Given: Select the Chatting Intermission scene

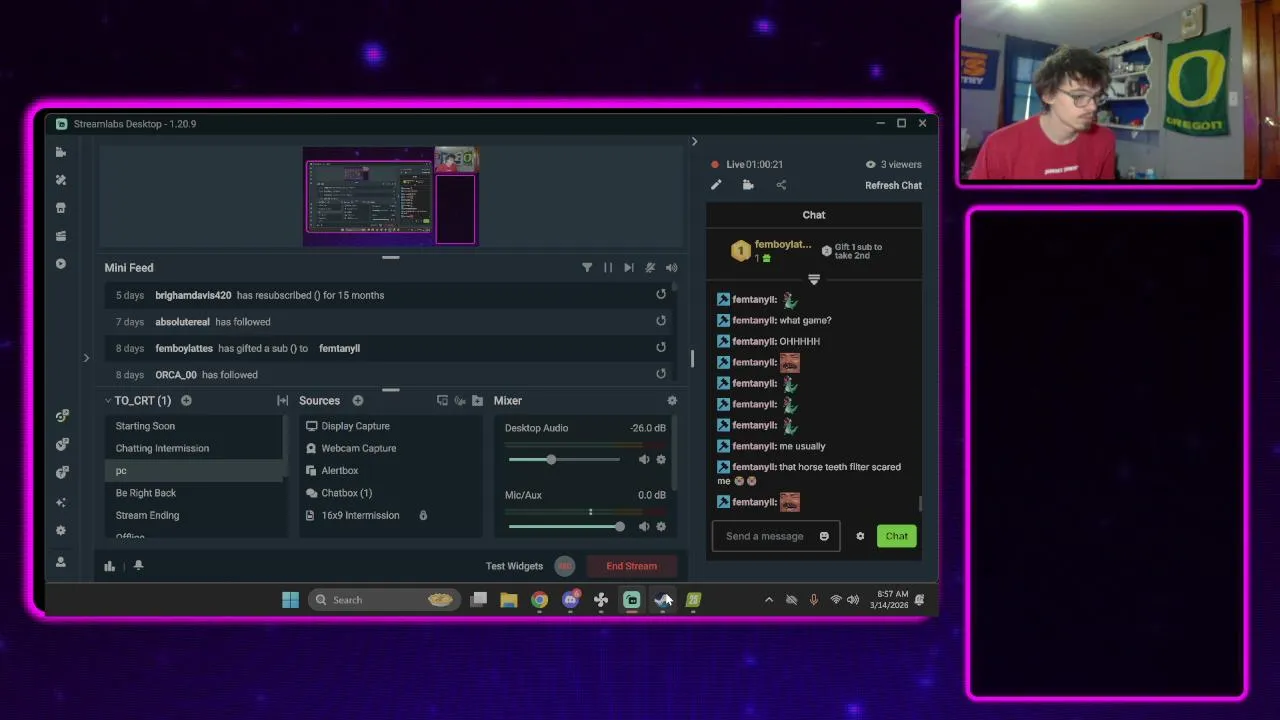Looking at the screenshot, I should click(195, 448).
